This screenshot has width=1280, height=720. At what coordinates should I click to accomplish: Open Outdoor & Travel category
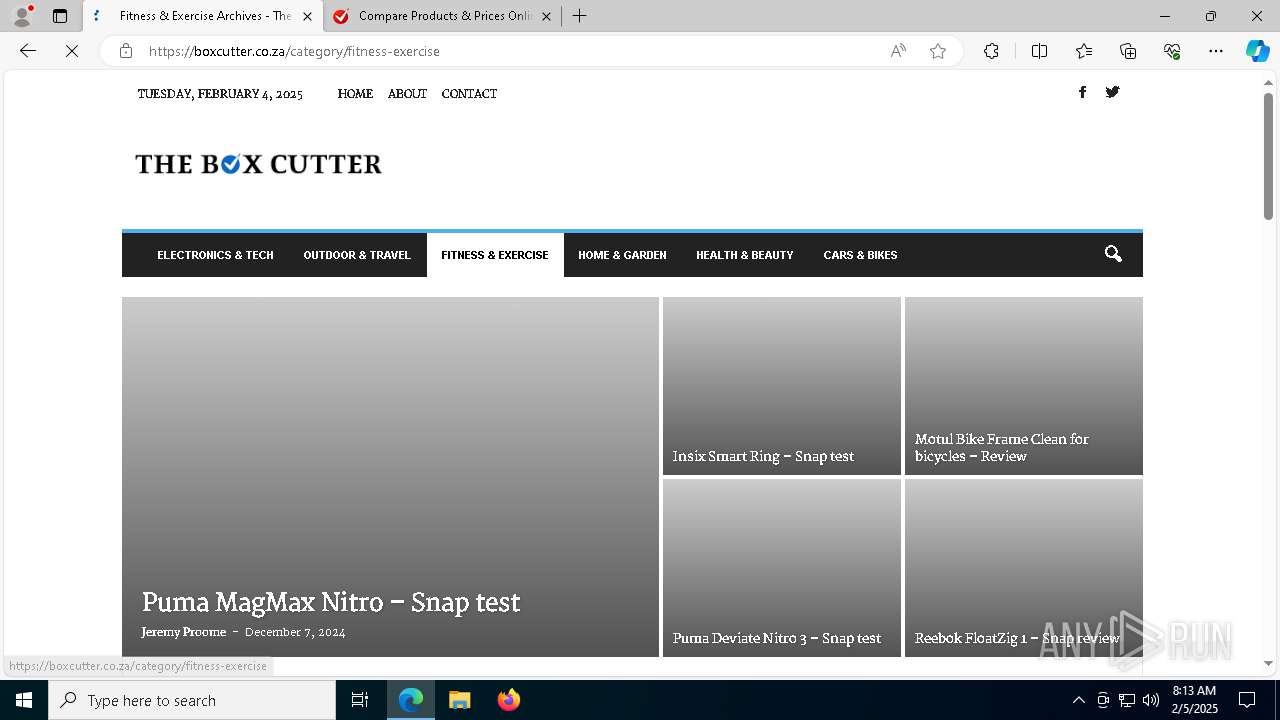point(357,255)
